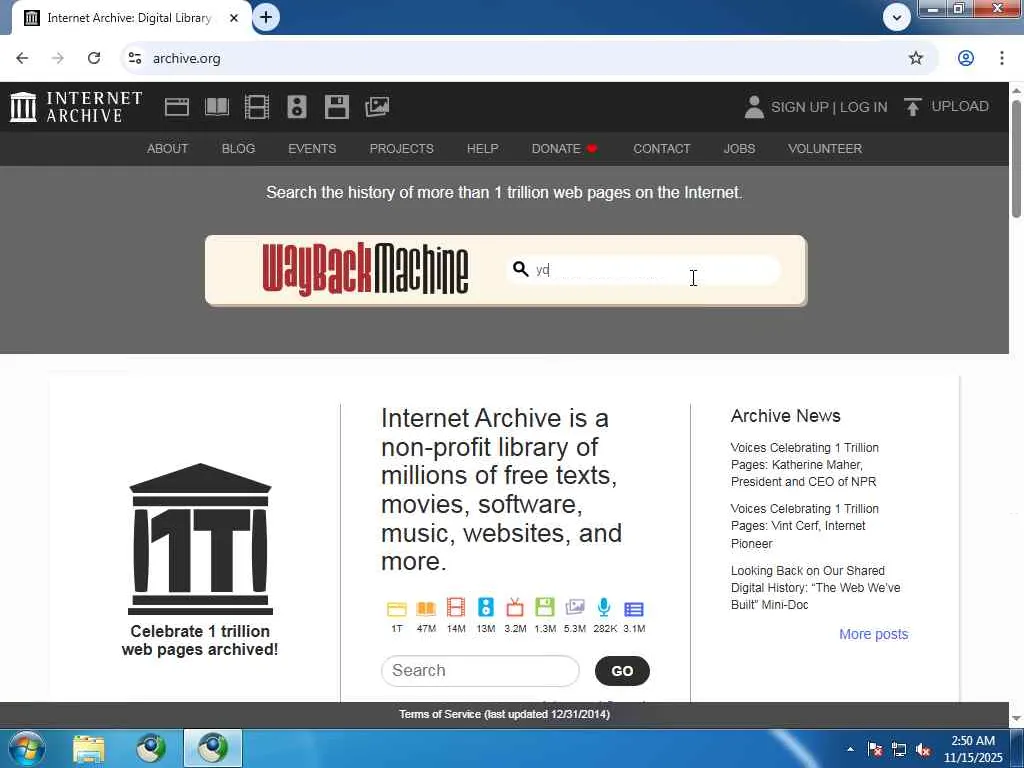Click the LOG IN link
This screenshot has width=1024, height=768.
(x=863, y=107)
